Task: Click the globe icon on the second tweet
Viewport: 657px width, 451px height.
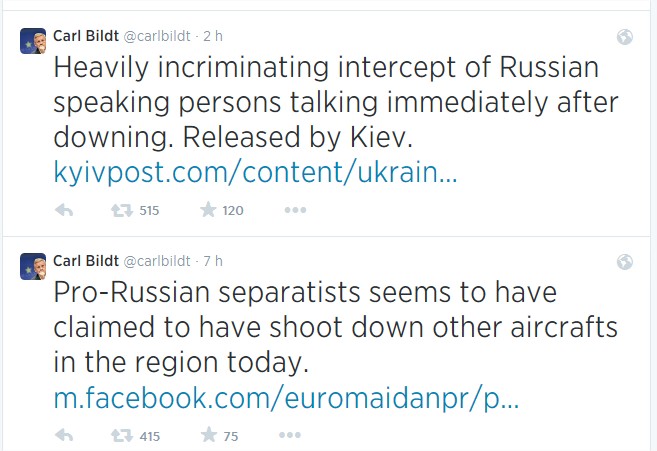Action: 625,262
